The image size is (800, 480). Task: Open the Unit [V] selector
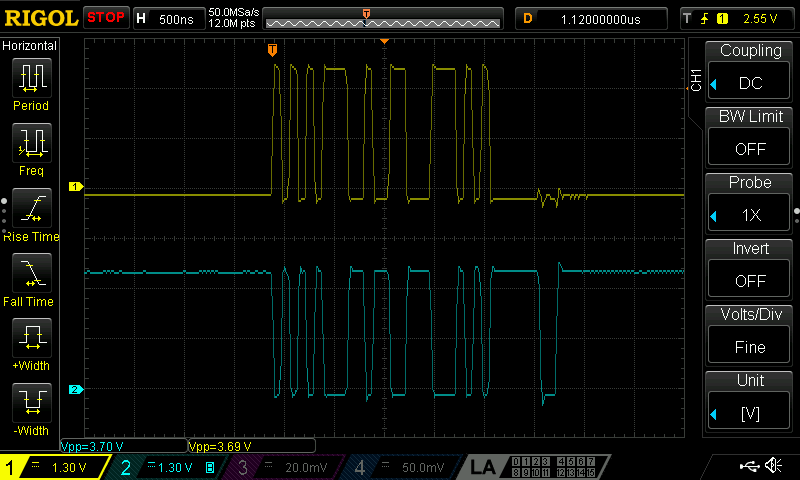[x=749, y=414]
